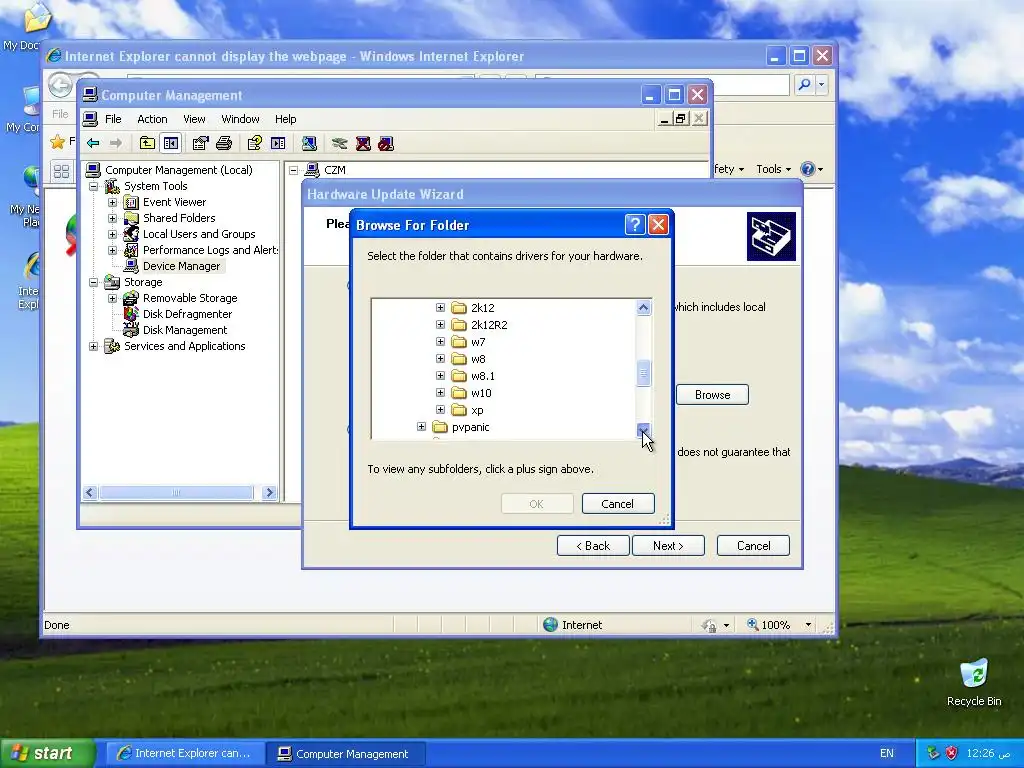Image resolution: width=1024 pixels, height=768 pixels.
Task: Click the Disk Defragmenter icon
Action: [x=131, y=314]
